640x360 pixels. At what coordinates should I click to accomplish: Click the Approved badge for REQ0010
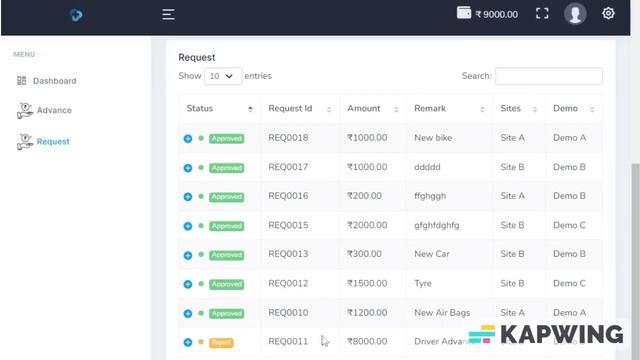coord(227,313)
